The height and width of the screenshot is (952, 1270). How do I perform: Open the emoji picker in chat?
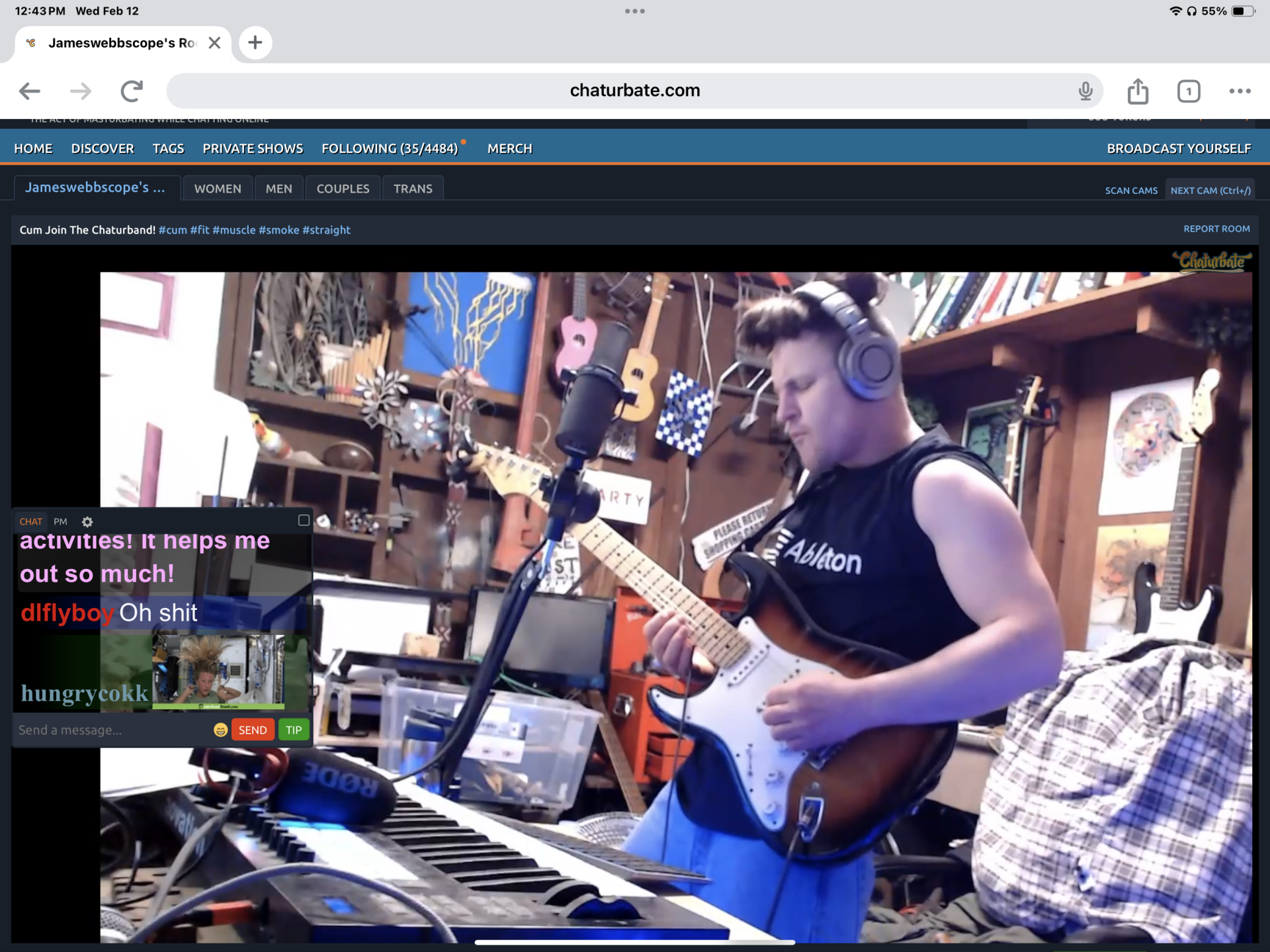[220, 730]
